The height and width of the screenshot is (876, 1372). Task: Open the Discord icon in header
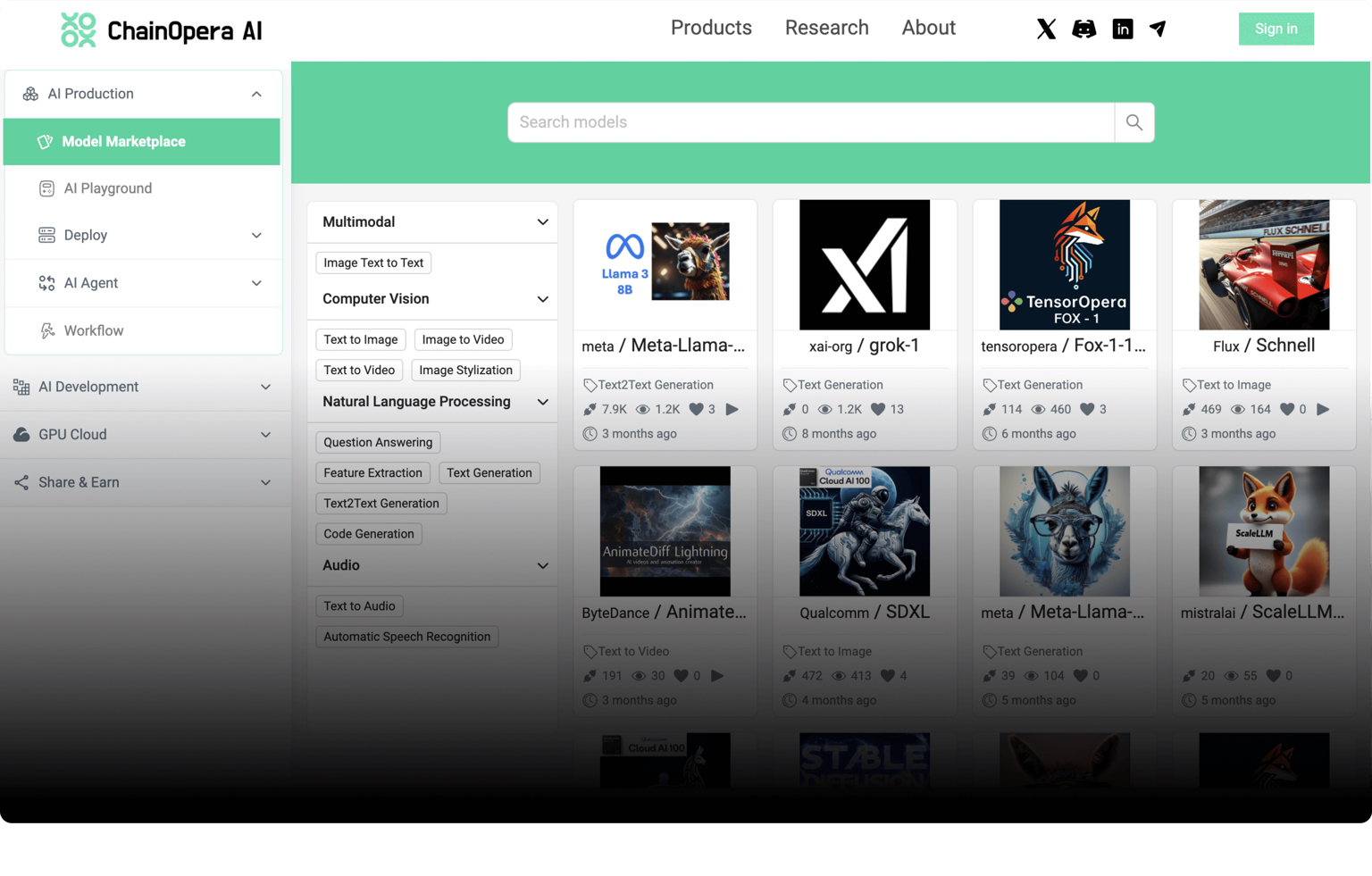[x=1084, y=29]
